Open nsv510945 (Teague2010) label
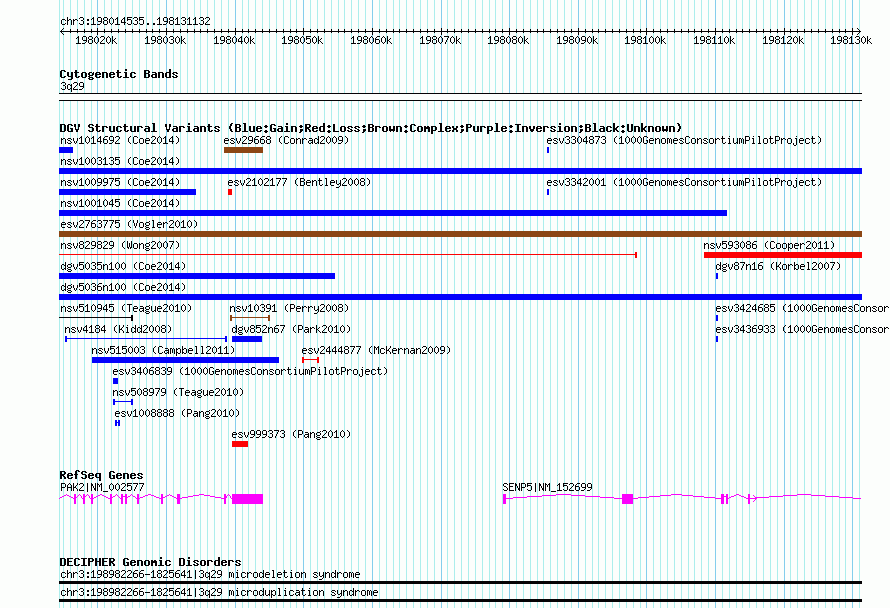Screen dimensions: 890x608 tap(126, 308)
